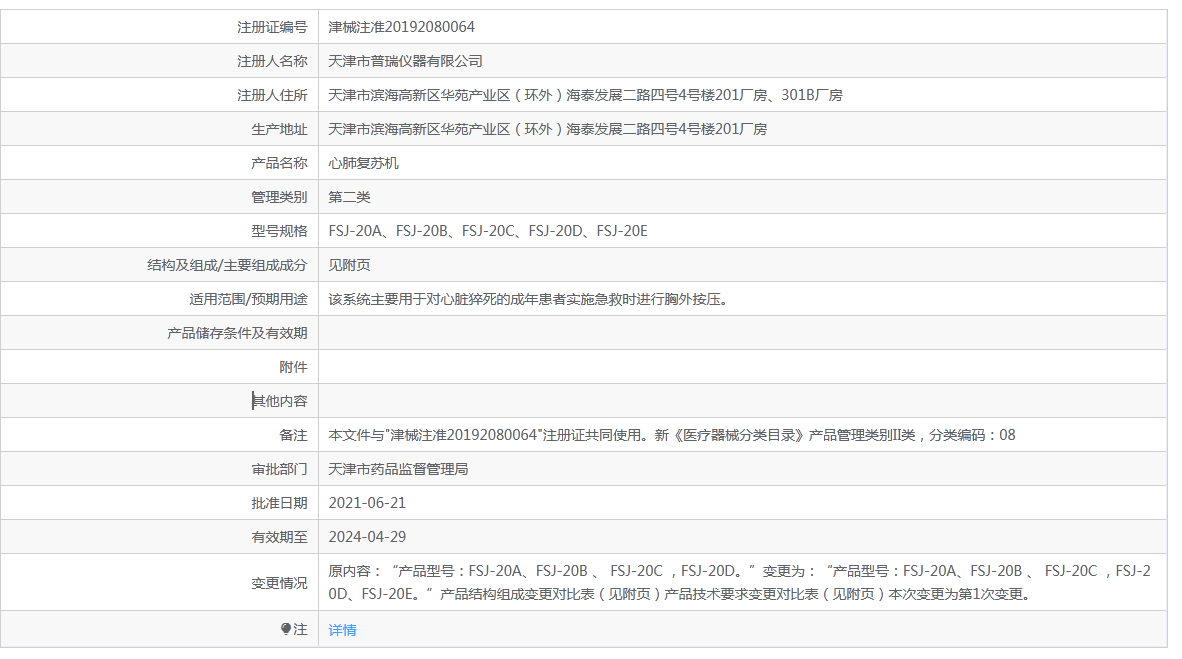Click the 结构及组成/主要组成成分 label
The image size is (1182, 659).
tap(227, 265)
